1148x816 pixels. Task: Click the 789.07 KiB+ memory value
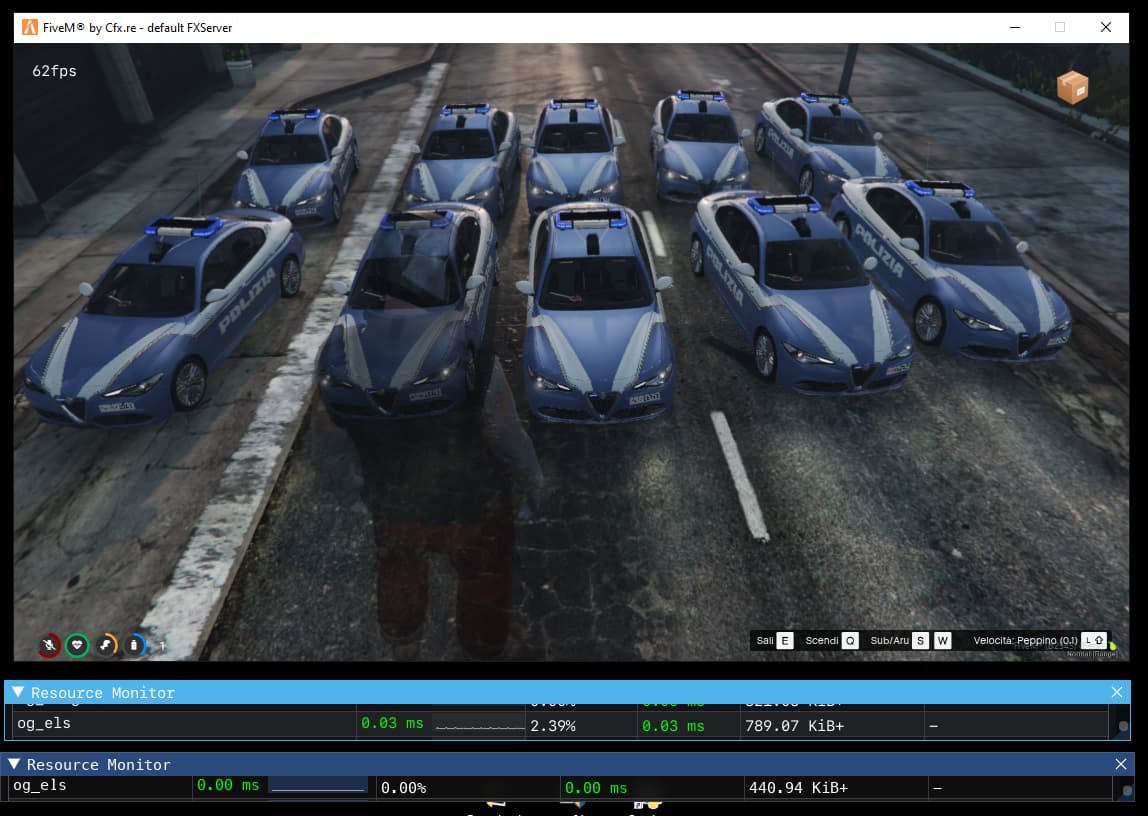pyautogui.click(x=794, y=726)
